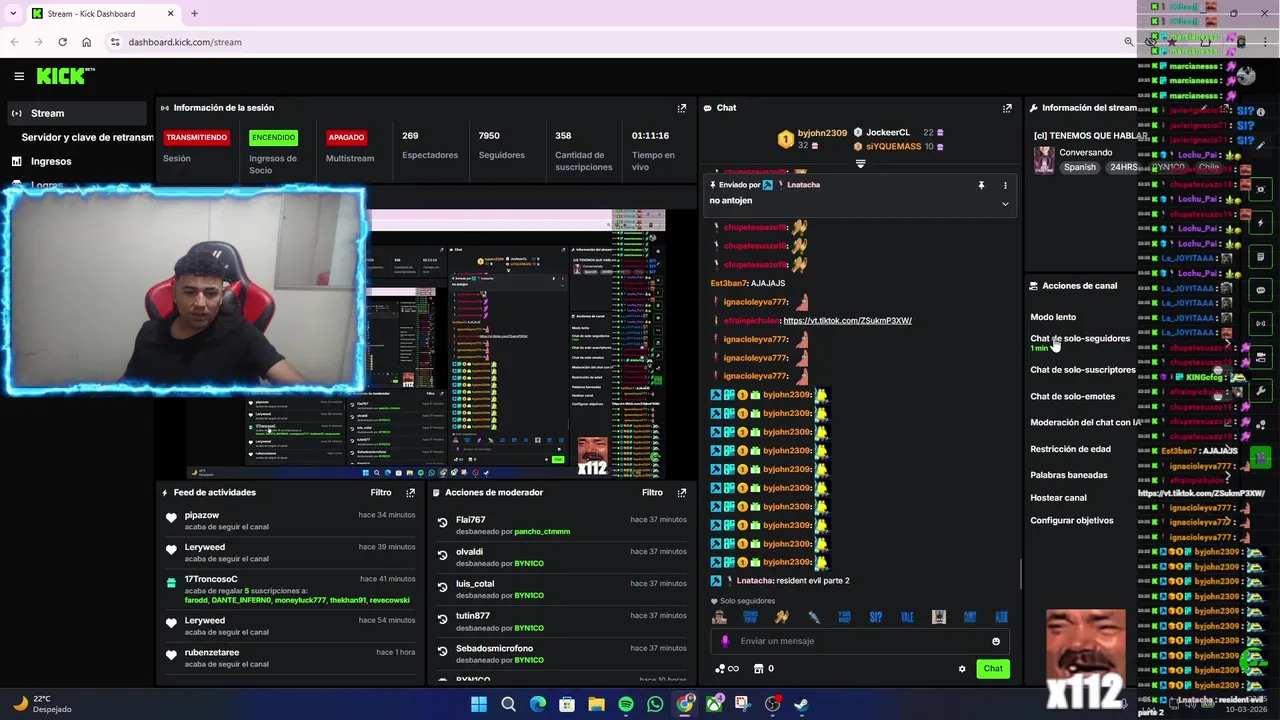
Task: Open Configurar objetivos option
Action: [x=1071, y=521]
